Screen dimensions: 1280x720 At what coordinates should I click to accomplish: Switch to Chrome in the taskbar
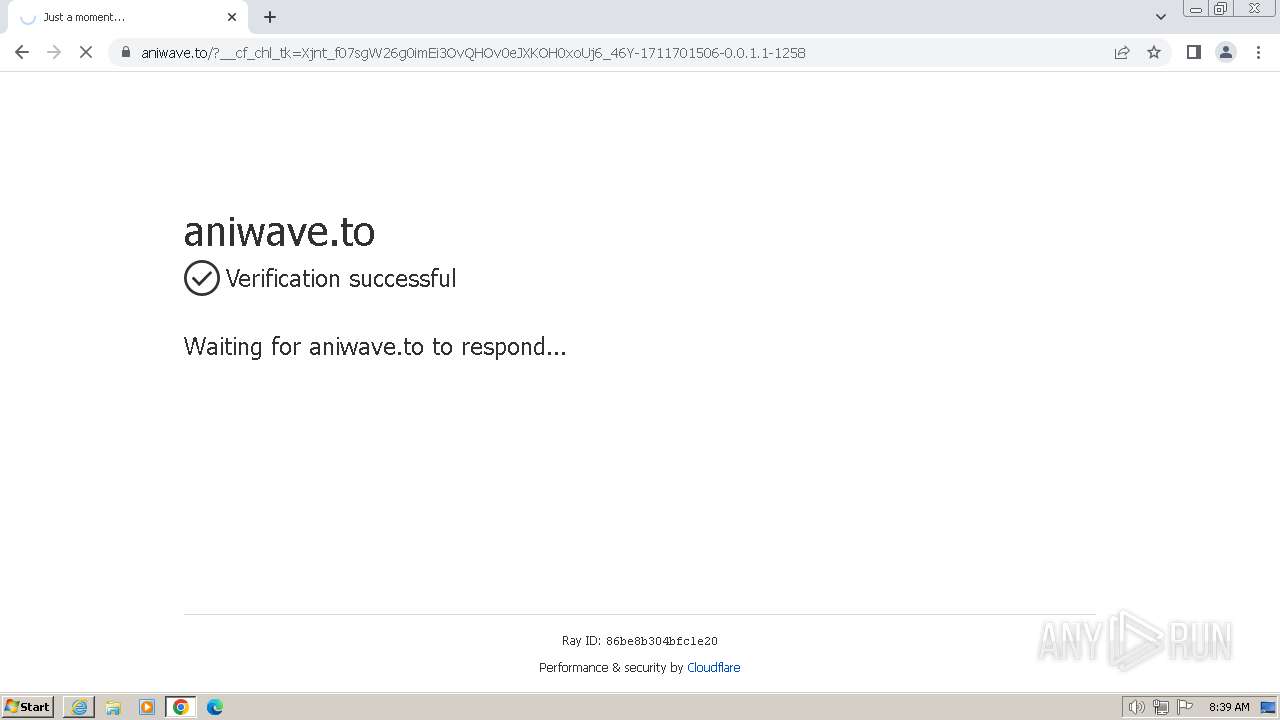(181, 707)
